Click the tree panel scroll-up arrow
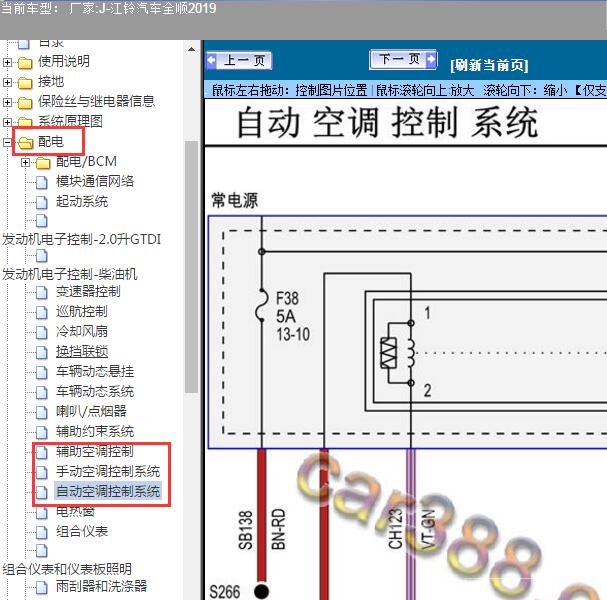607x600 pixels. pos(191,50)
